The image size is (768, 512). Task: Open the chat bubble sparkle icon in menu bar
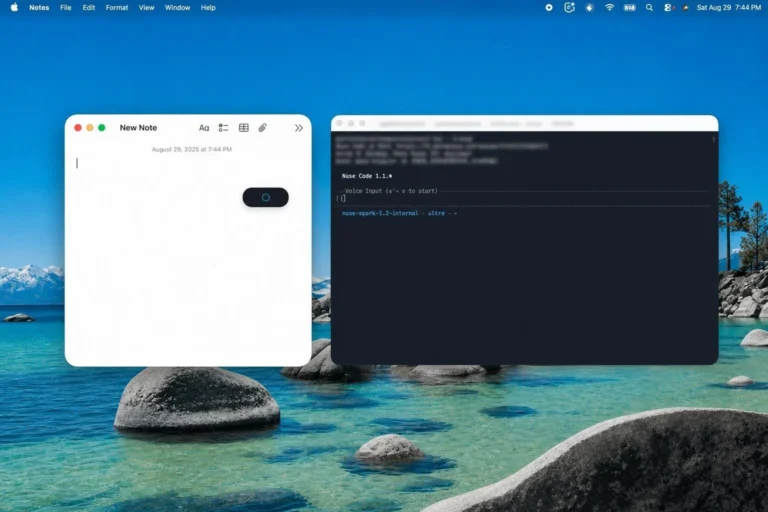[x=569, y=7]
